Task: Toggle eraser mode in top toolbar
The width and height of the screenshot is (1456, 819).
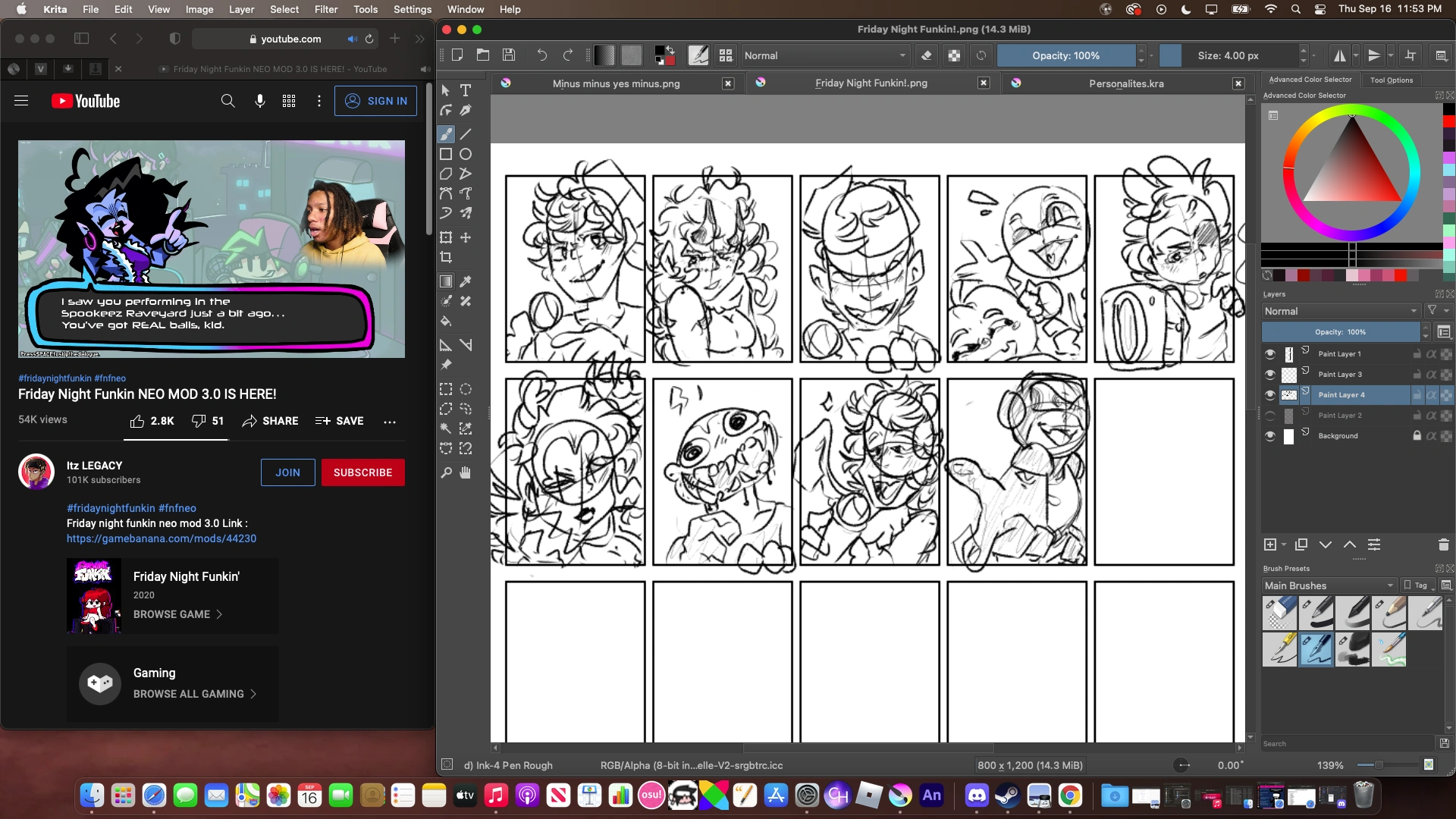Action: click(926, 55)
